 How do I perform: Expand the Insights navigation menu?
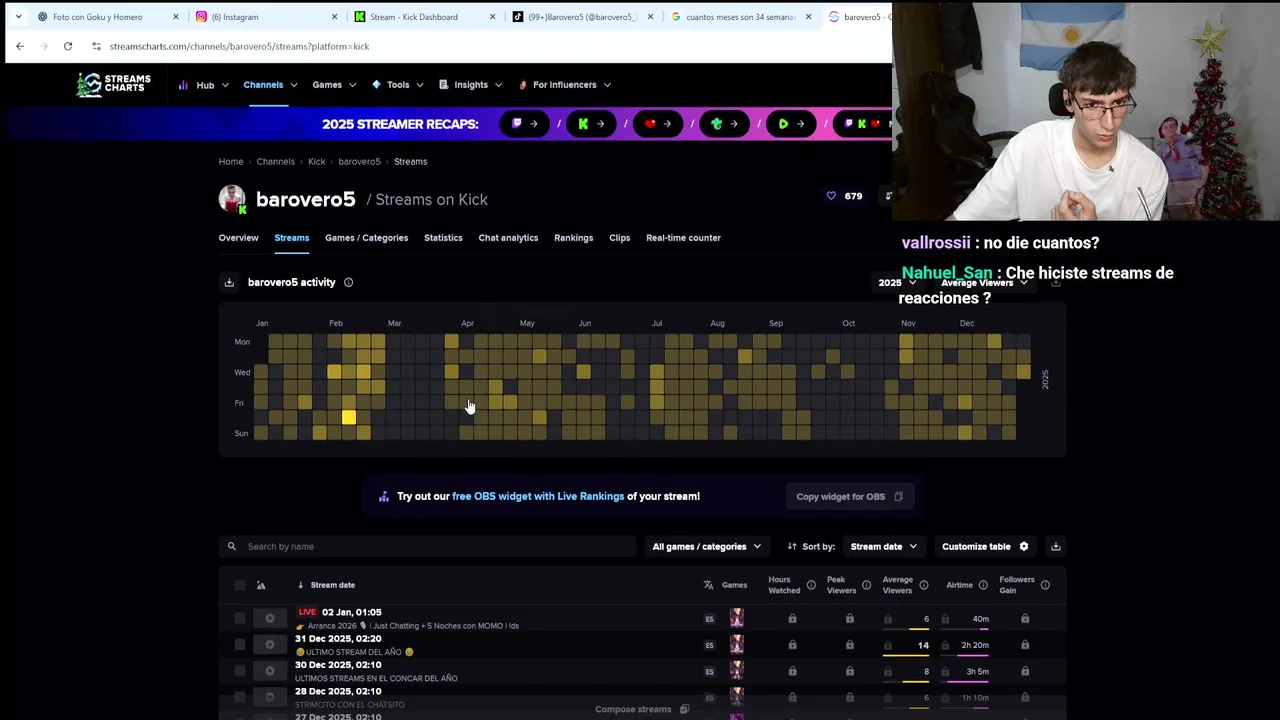(x=470, y=85)
